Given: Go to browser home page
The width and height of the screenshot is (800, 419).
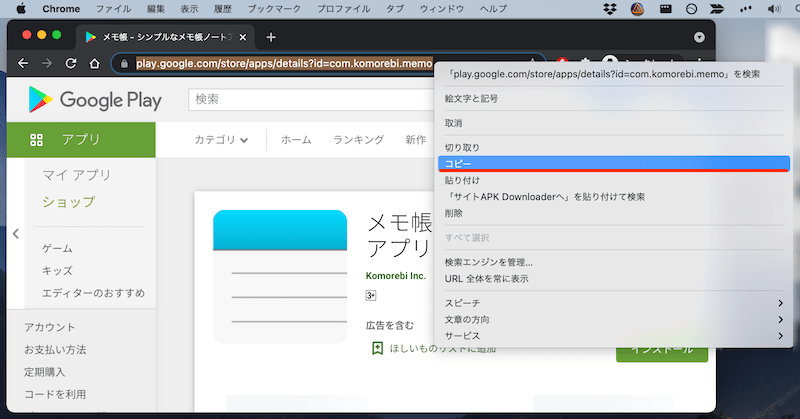Looking at the screenshot, I should click(x=94, y=63).
